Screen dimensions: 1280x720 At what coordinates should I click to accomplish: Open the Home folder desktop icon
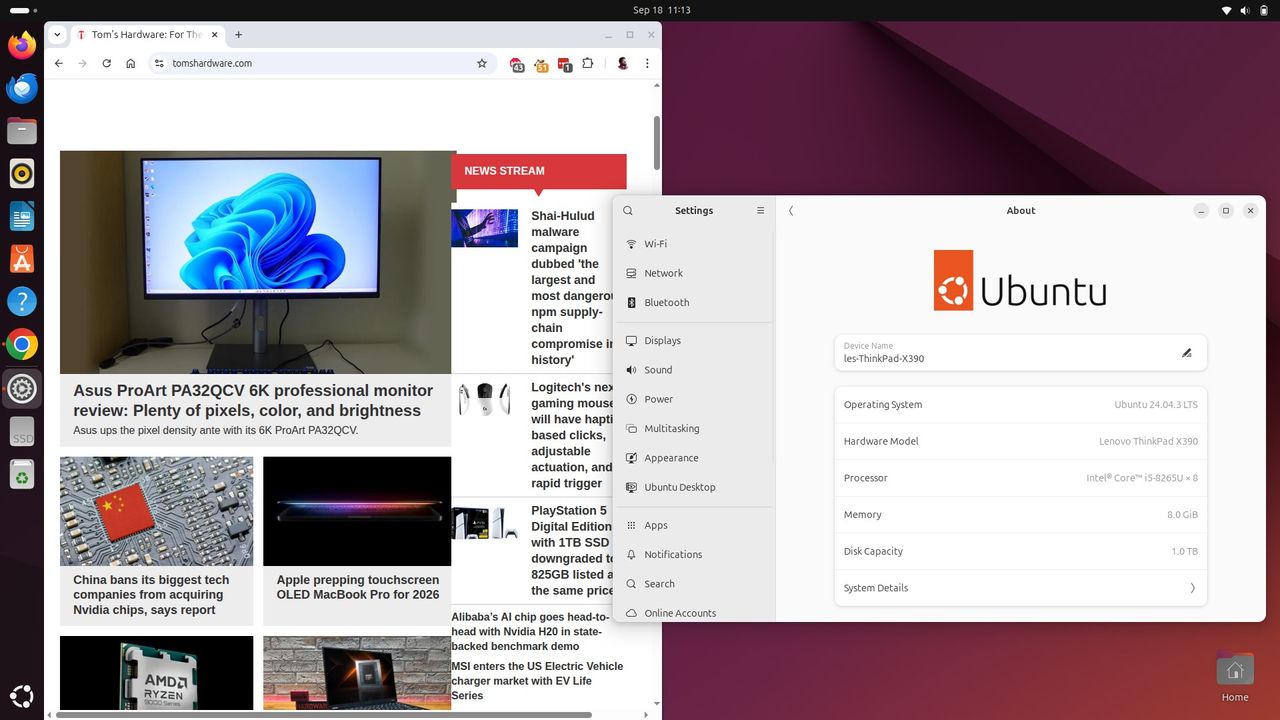tap(1235, 677)
